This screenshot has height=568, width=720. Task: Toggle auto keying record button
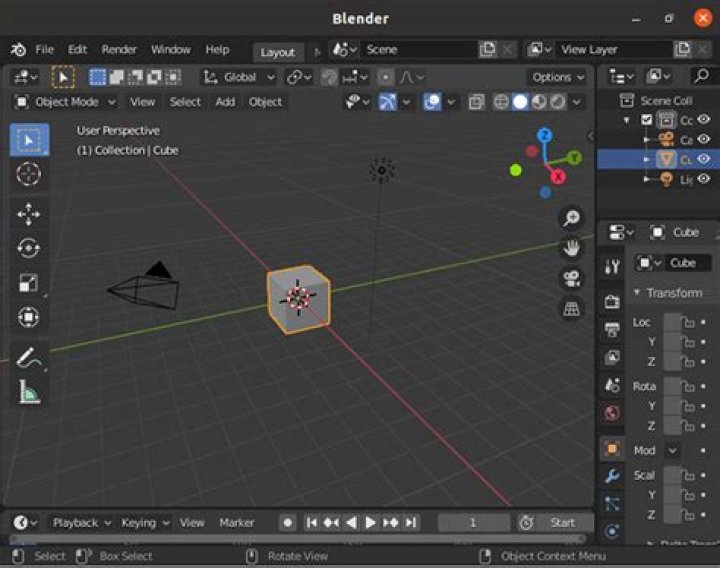pyautogui.click(x=287, y=523)
